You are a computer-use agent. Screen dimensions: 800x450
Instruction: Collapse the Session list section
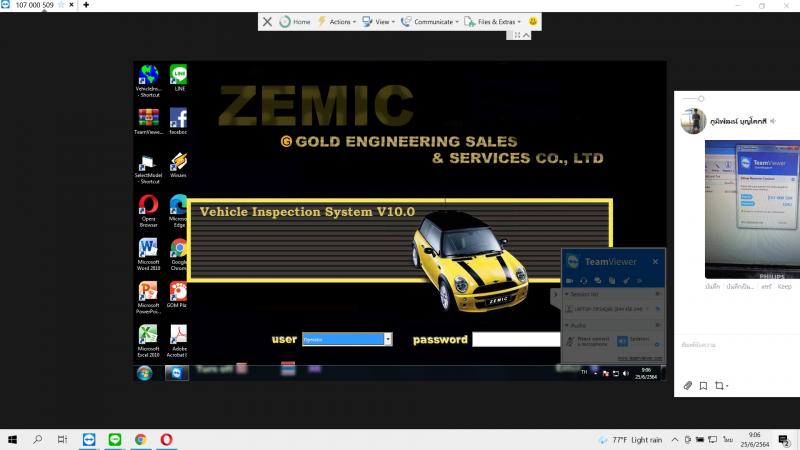(x=567, y=294)
